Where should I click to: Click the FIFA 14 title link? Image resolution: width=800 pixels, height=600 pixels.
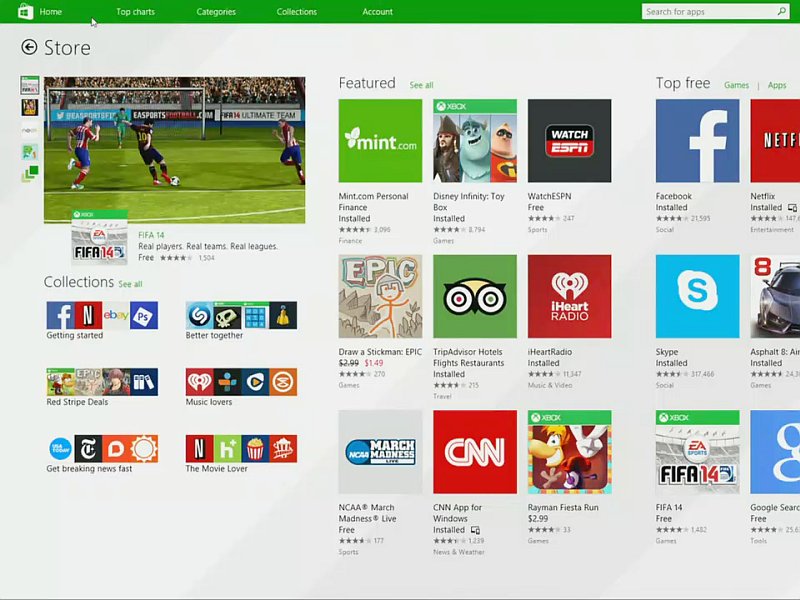click(151, 235)
